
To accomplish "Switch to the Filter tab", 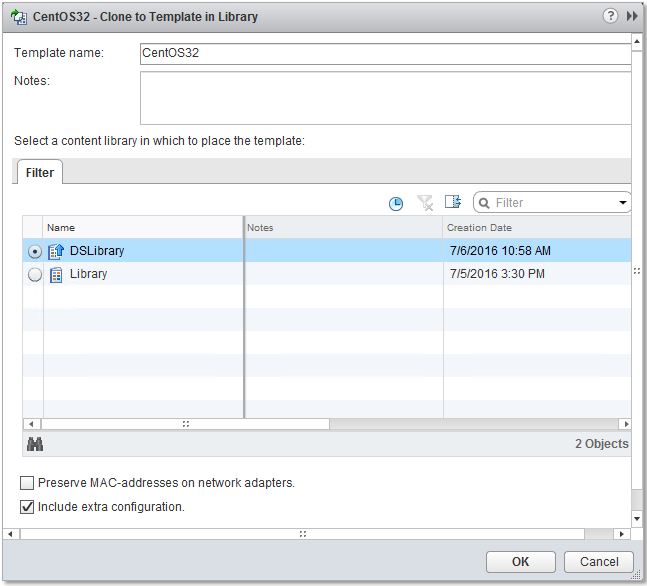I will (40, 172).
